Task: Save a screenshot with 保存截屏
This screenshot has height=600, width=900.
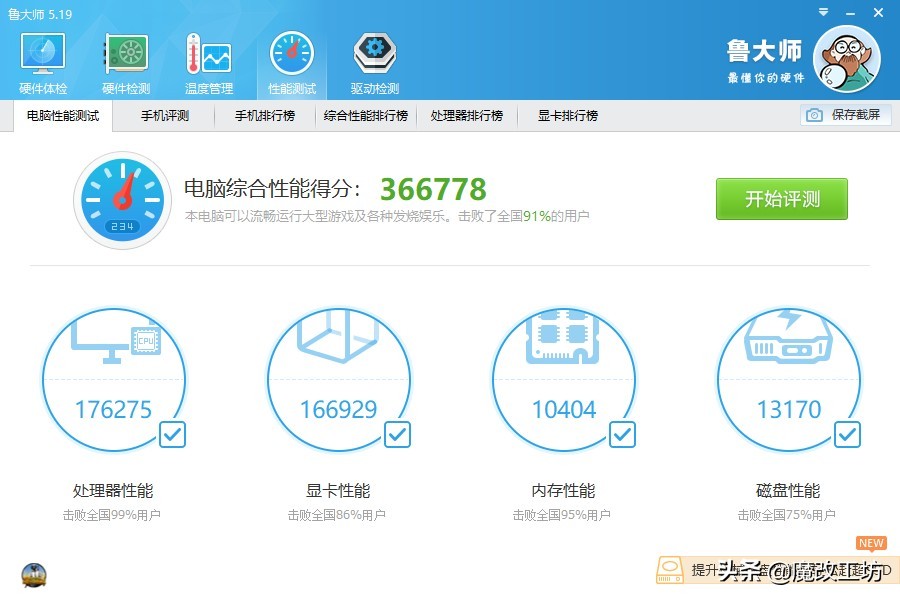Action: click(845, 115)
